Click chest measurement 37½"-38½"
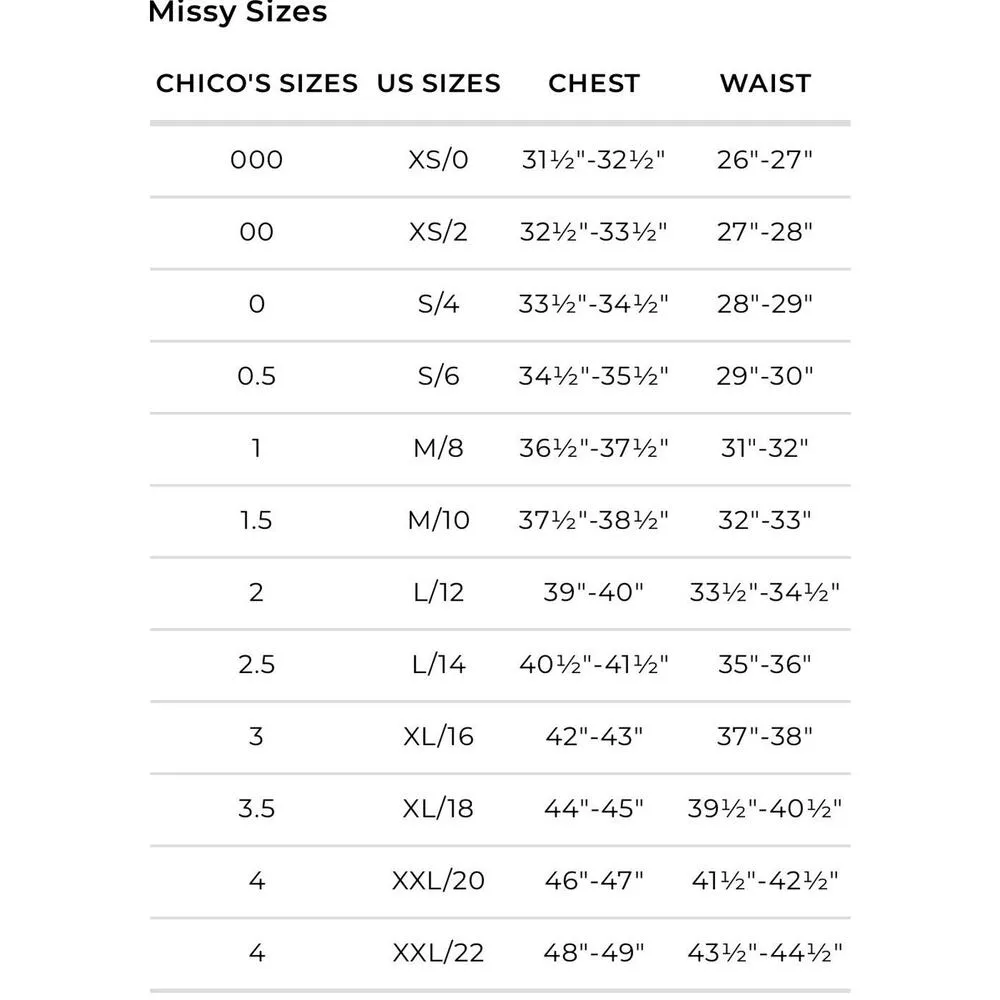The height and width of the screenshot is (1000, 1000). click(594, 520)
